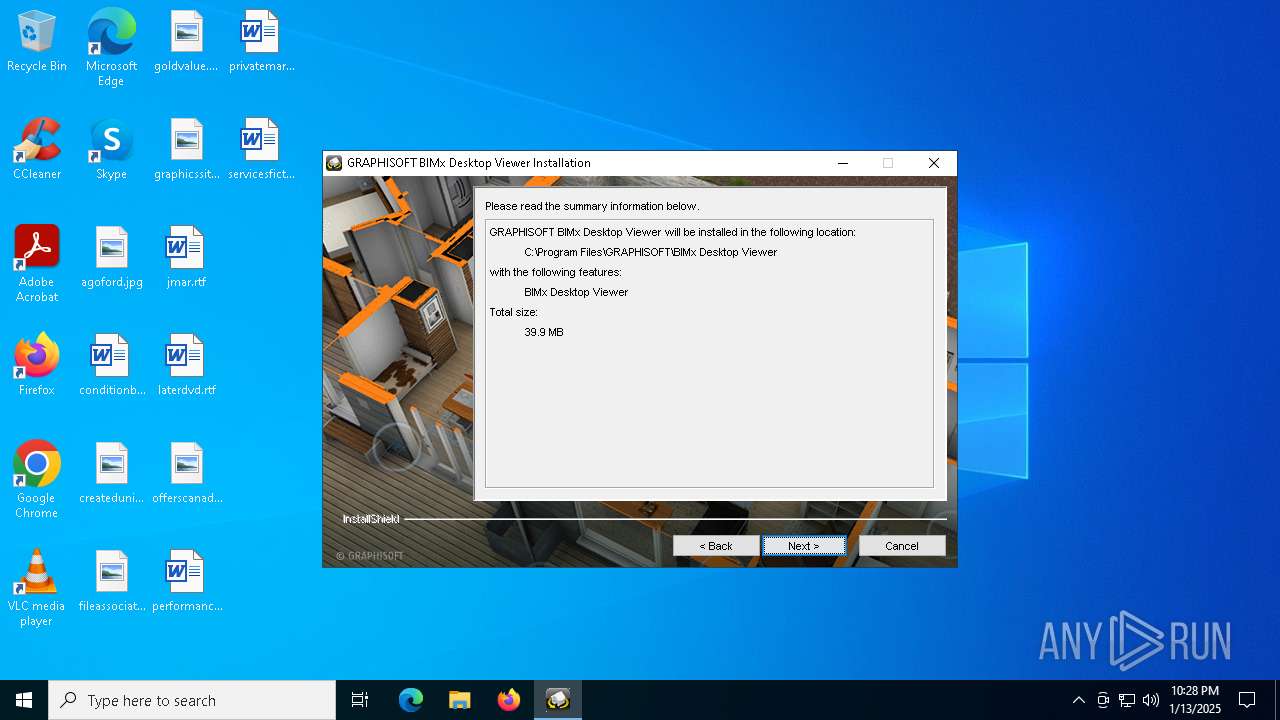
Task: Open CCleaner desktop shortcut
Action: click(37, 150)
